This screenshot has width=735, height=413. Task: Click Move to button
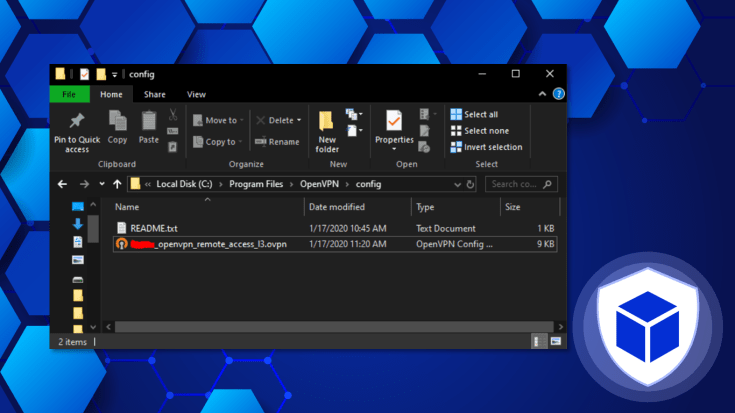coord(218,120)
